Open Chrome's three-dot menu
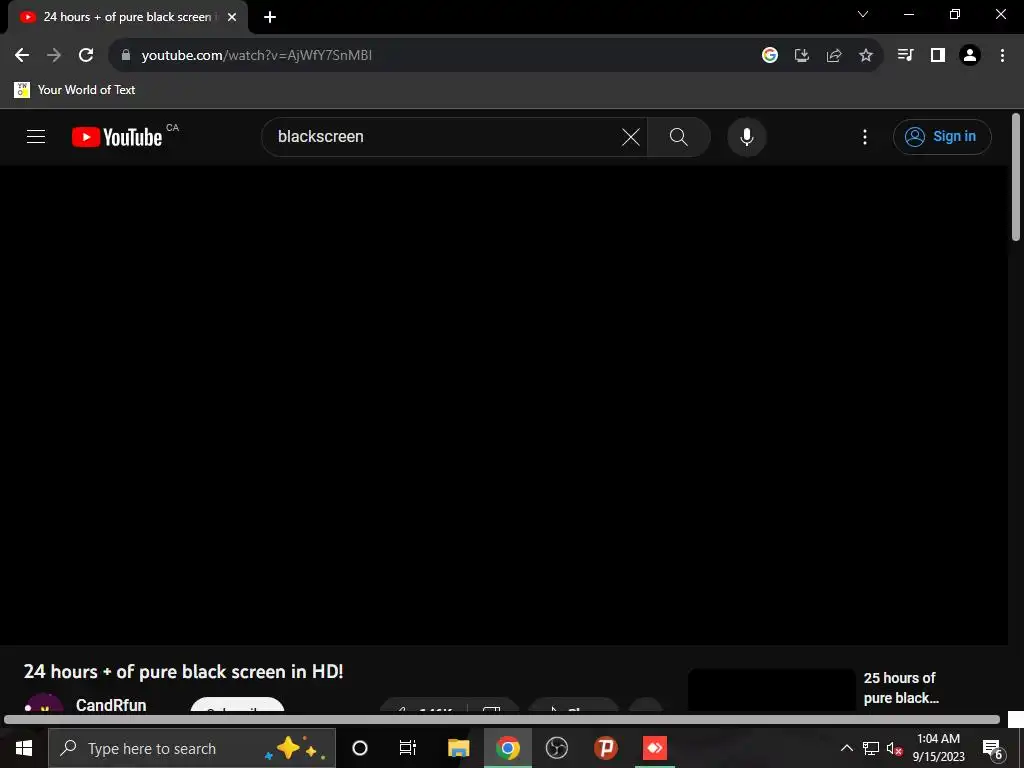This screenshot has width=1024, height=768. [1002, 56]
